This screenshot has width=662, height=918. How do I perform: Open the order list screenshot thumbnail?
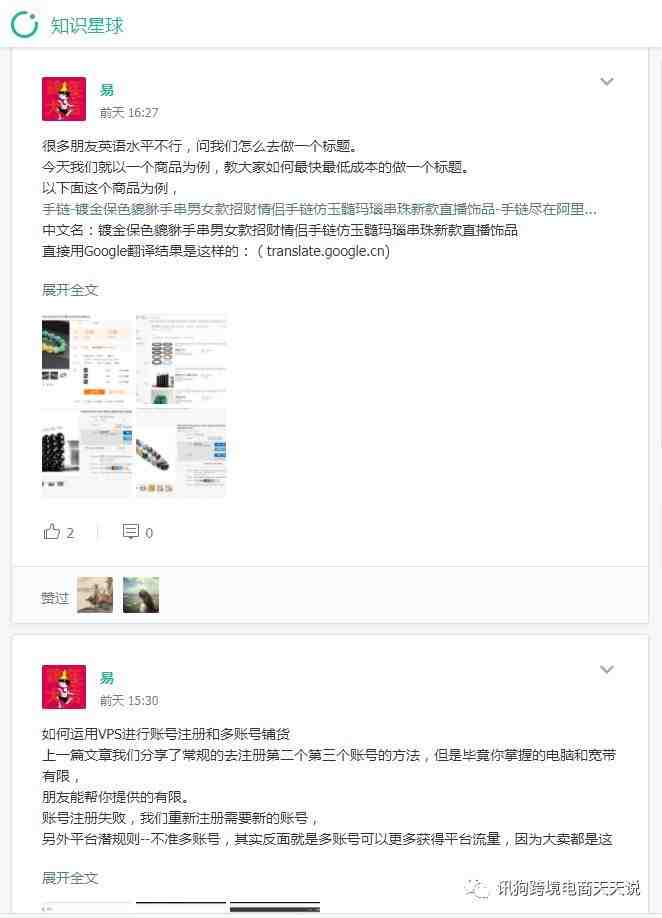[181, 360]
